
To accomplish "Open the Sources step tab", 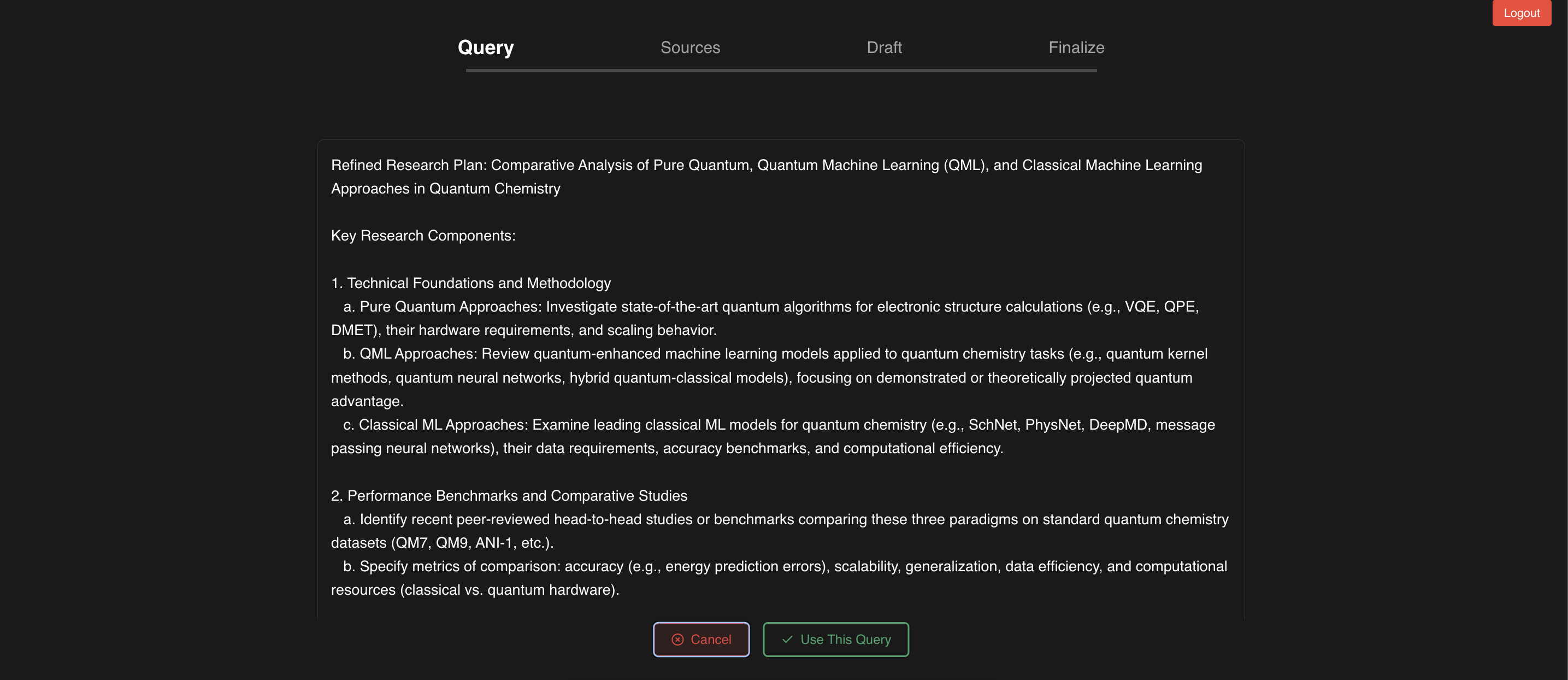I will click(x=689, y=48).
